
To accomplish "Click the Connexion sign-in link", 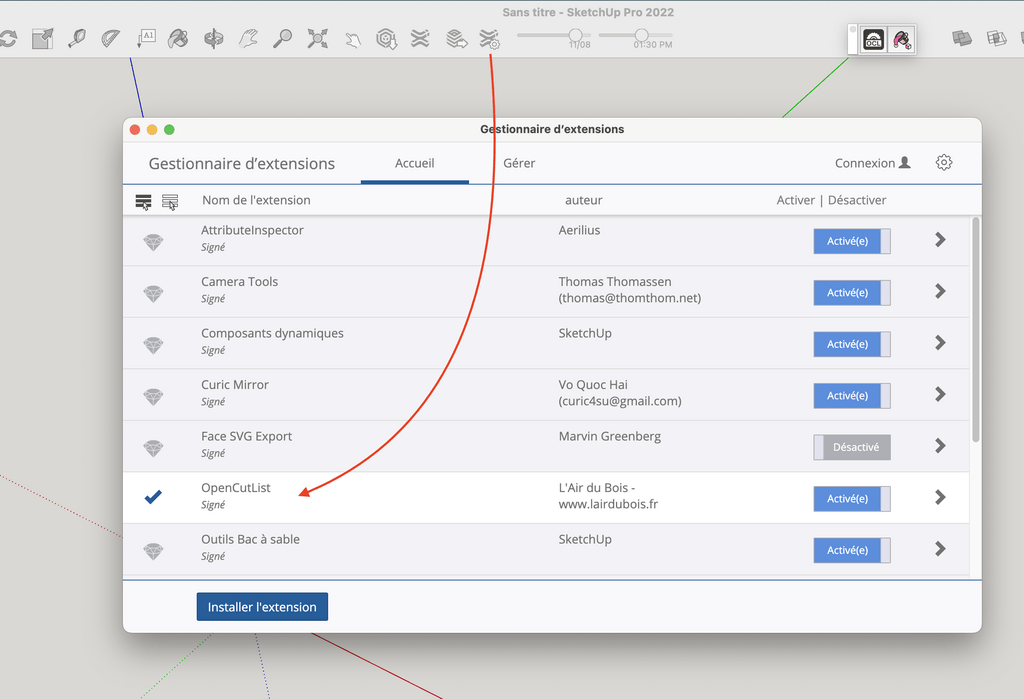I will click(x=872, y=163).
